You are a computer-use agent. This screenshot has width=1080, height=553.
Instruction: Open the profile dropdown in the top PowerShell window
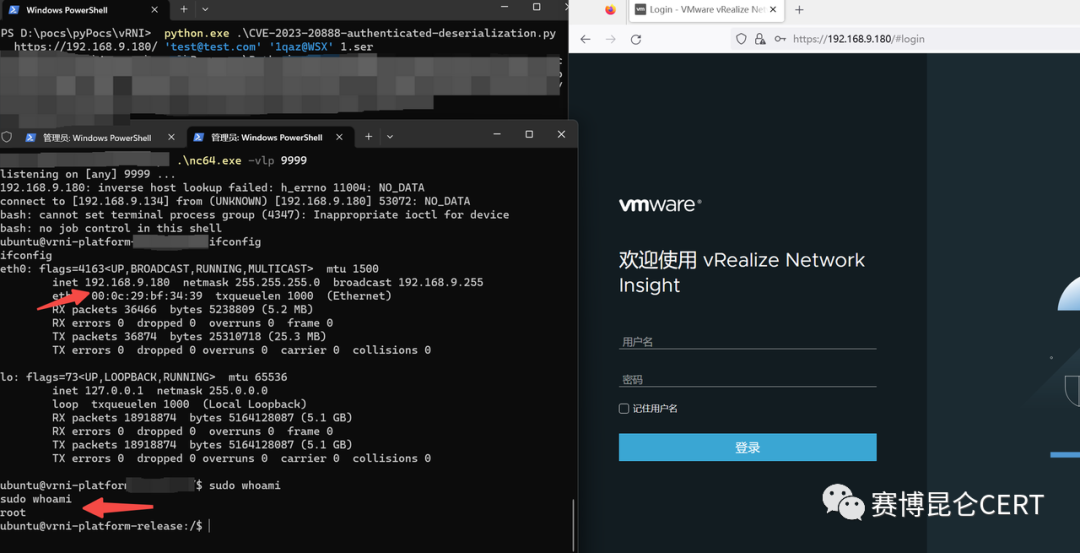205,10
